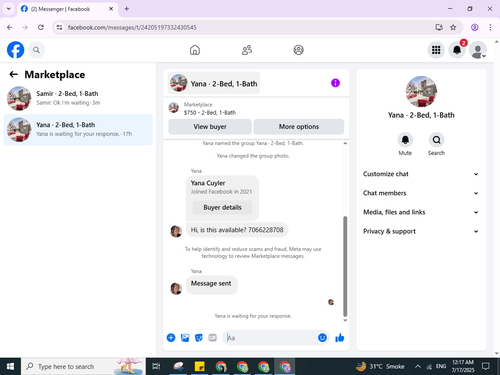Select the Messenger | Facebook tab
Image resolution: width=500 pixels, height=375 pixels.
67,9
